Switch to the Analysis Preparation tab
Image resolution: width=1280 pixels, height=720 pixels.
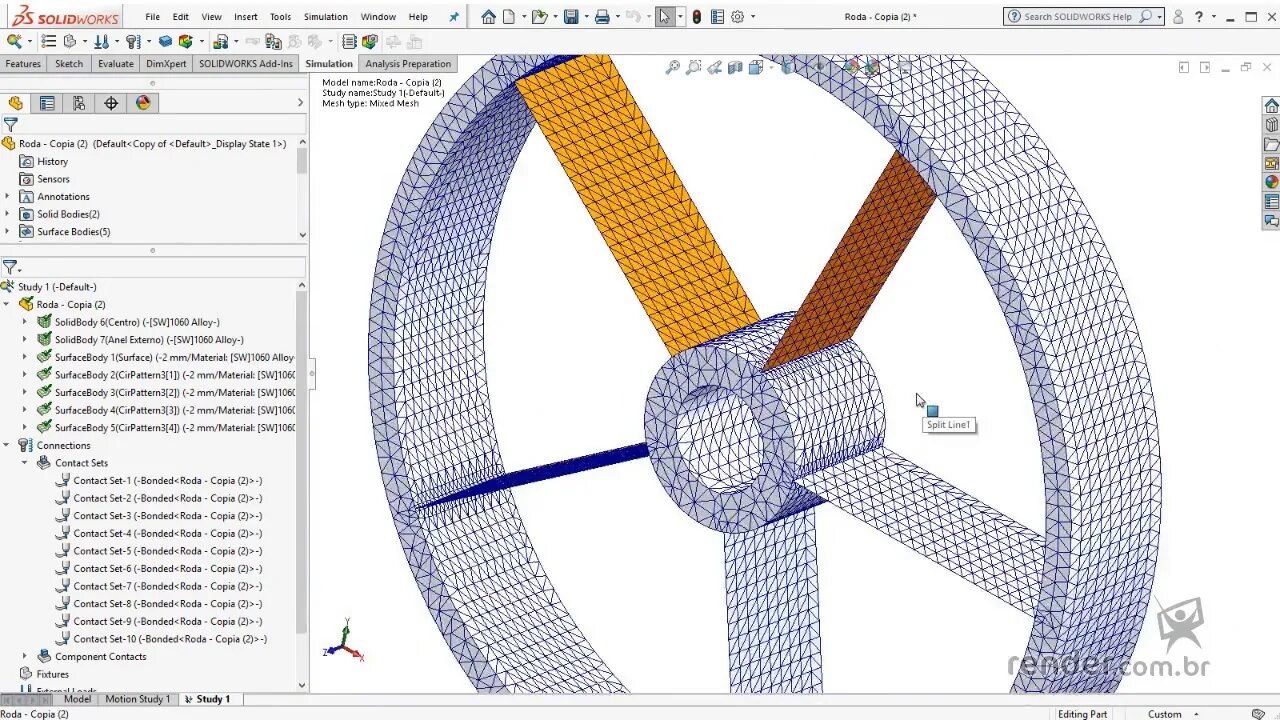(408, 63)
